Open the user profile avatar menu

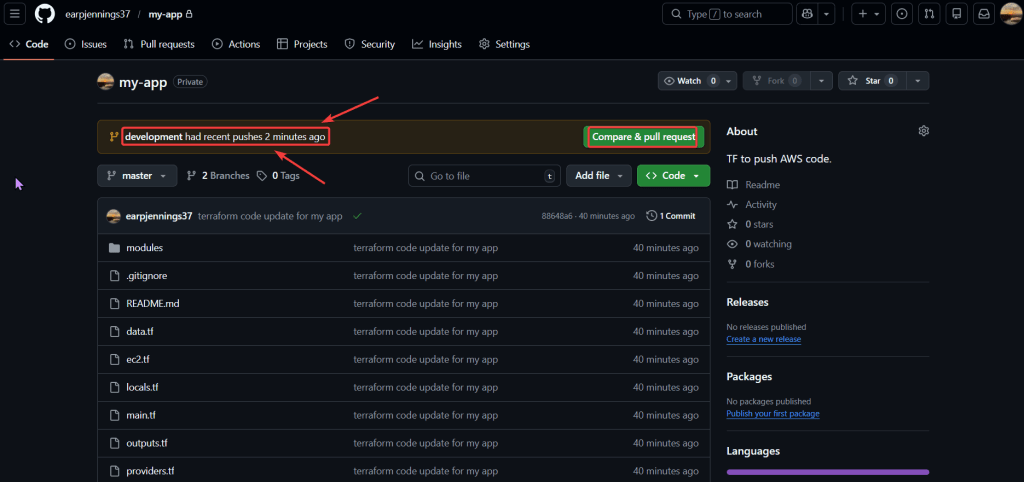click(1010, 14)
